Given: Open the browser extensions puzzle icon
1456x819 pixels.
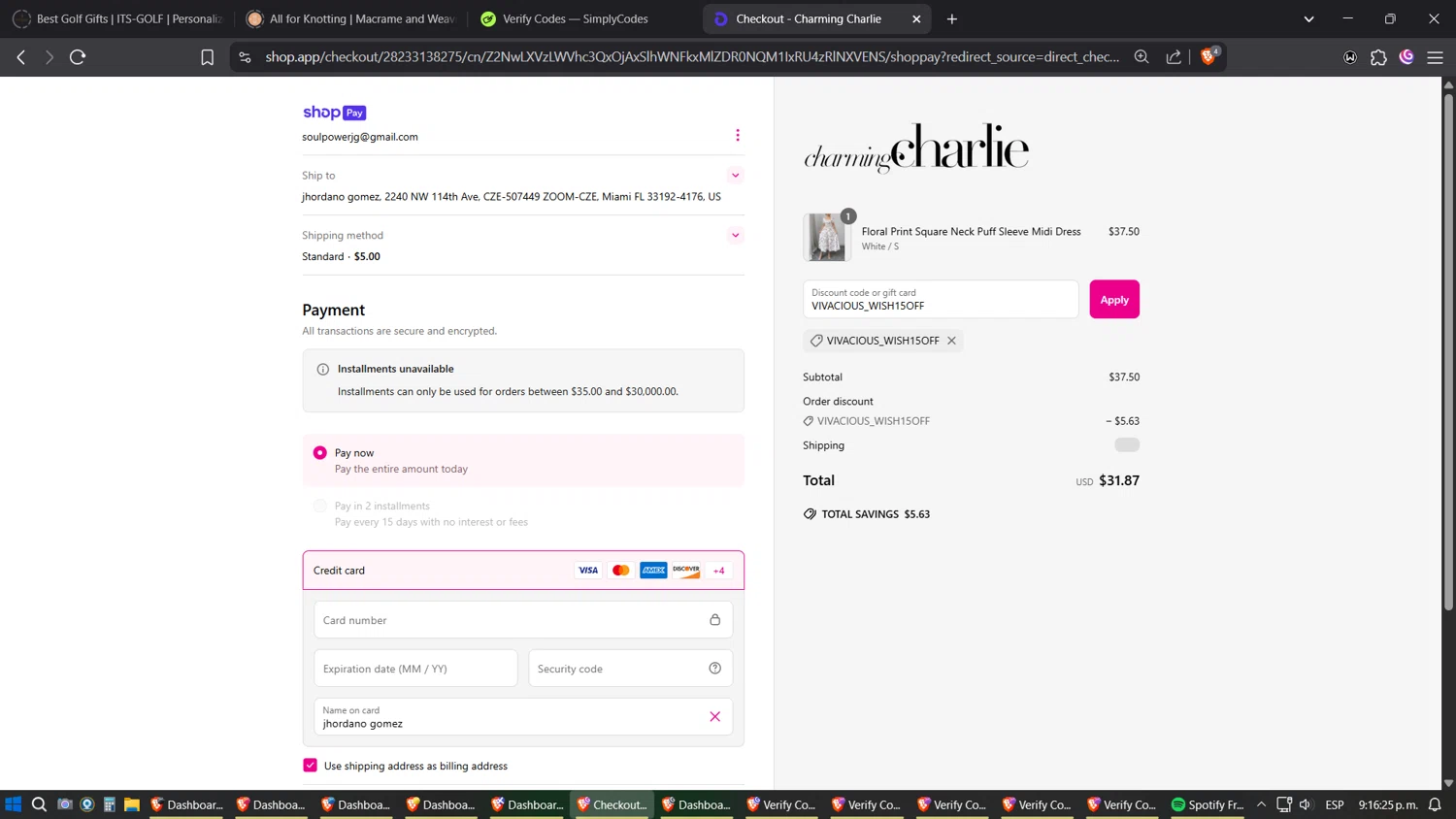Looking at the screenshot, I should 1378,57.
